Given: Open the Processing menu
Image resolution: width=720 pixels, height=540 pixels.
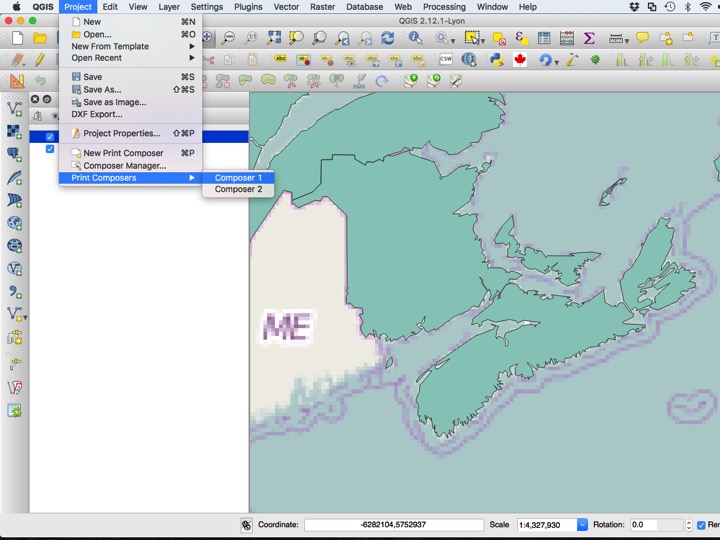Looking at the screenshot, I should point(444,7).
